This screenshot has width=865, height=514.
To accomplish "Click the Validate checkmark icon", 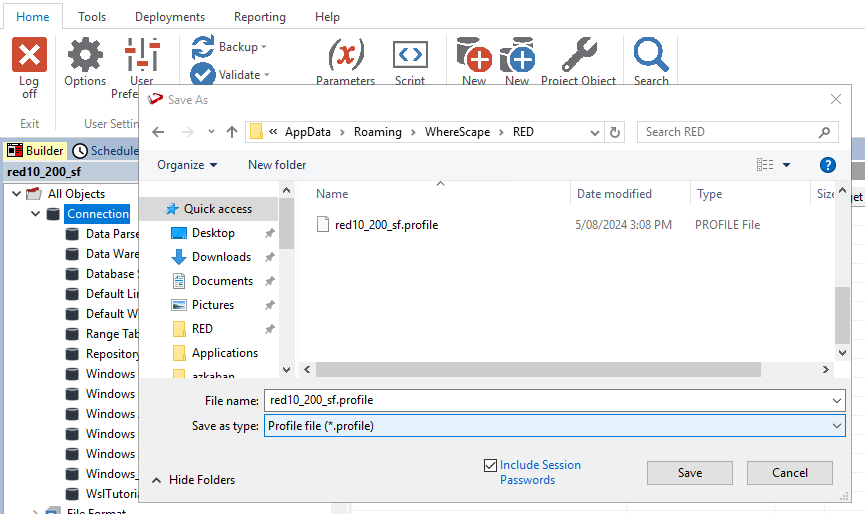I will click(203, 74).
